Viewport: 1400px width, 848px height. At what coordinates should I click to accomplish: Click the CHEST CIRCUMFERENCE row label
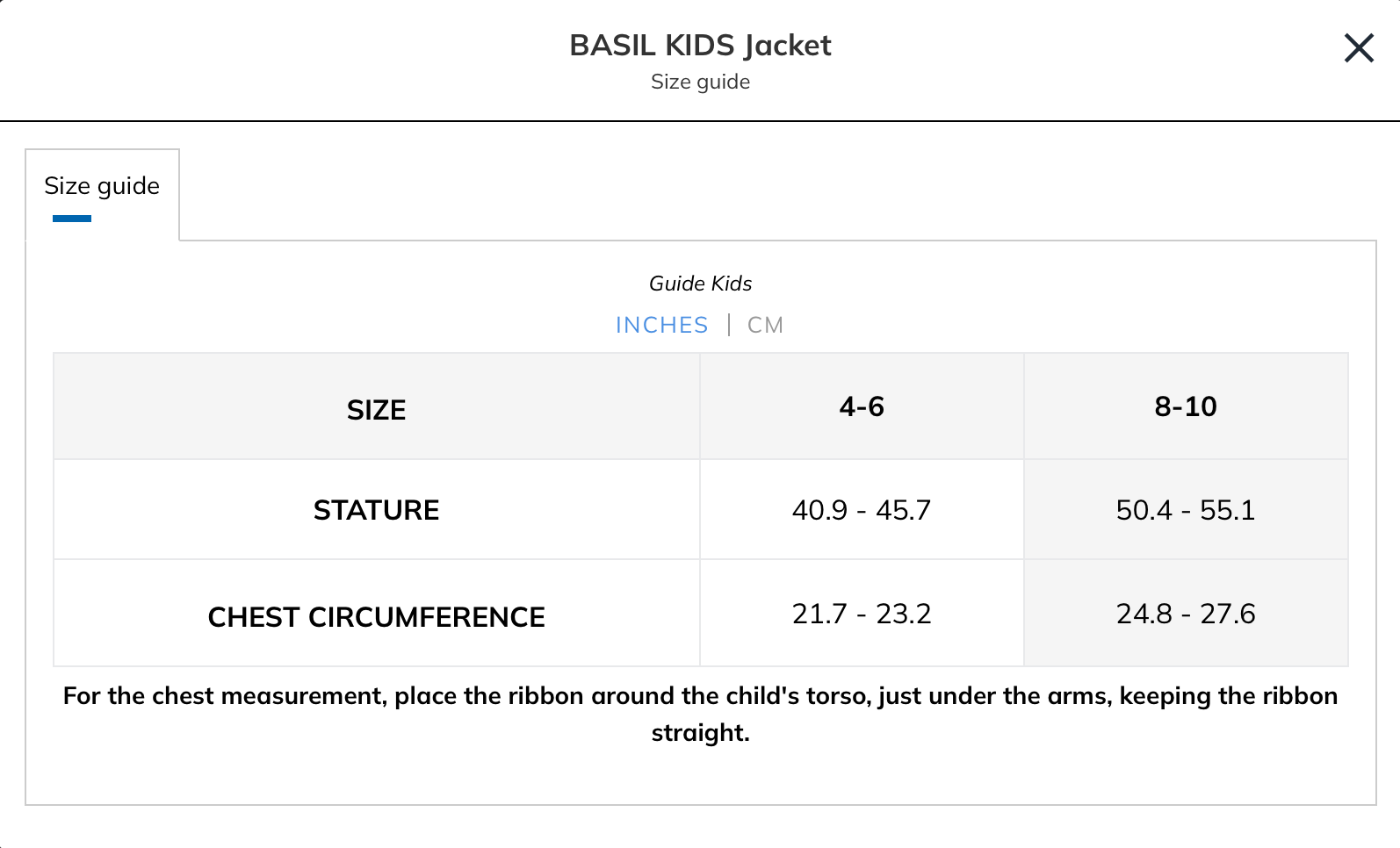point(376,615)
